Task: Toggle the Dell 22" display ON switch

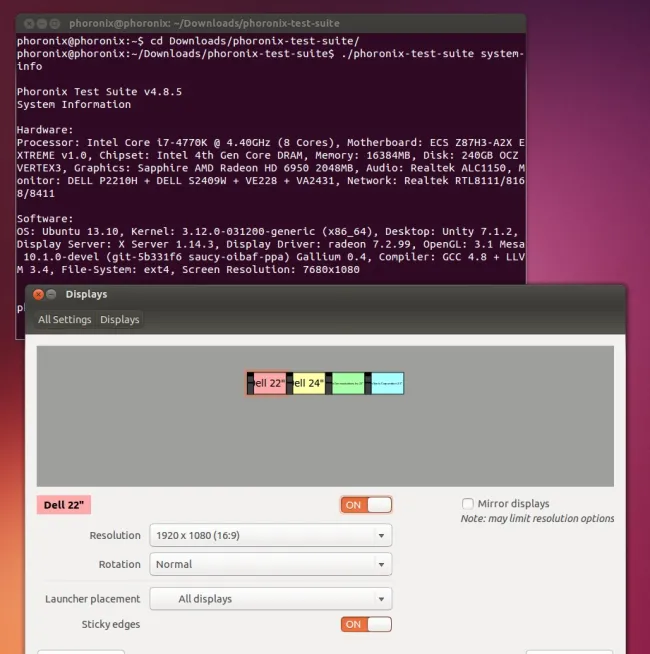Action: click(x=366, y=505)
